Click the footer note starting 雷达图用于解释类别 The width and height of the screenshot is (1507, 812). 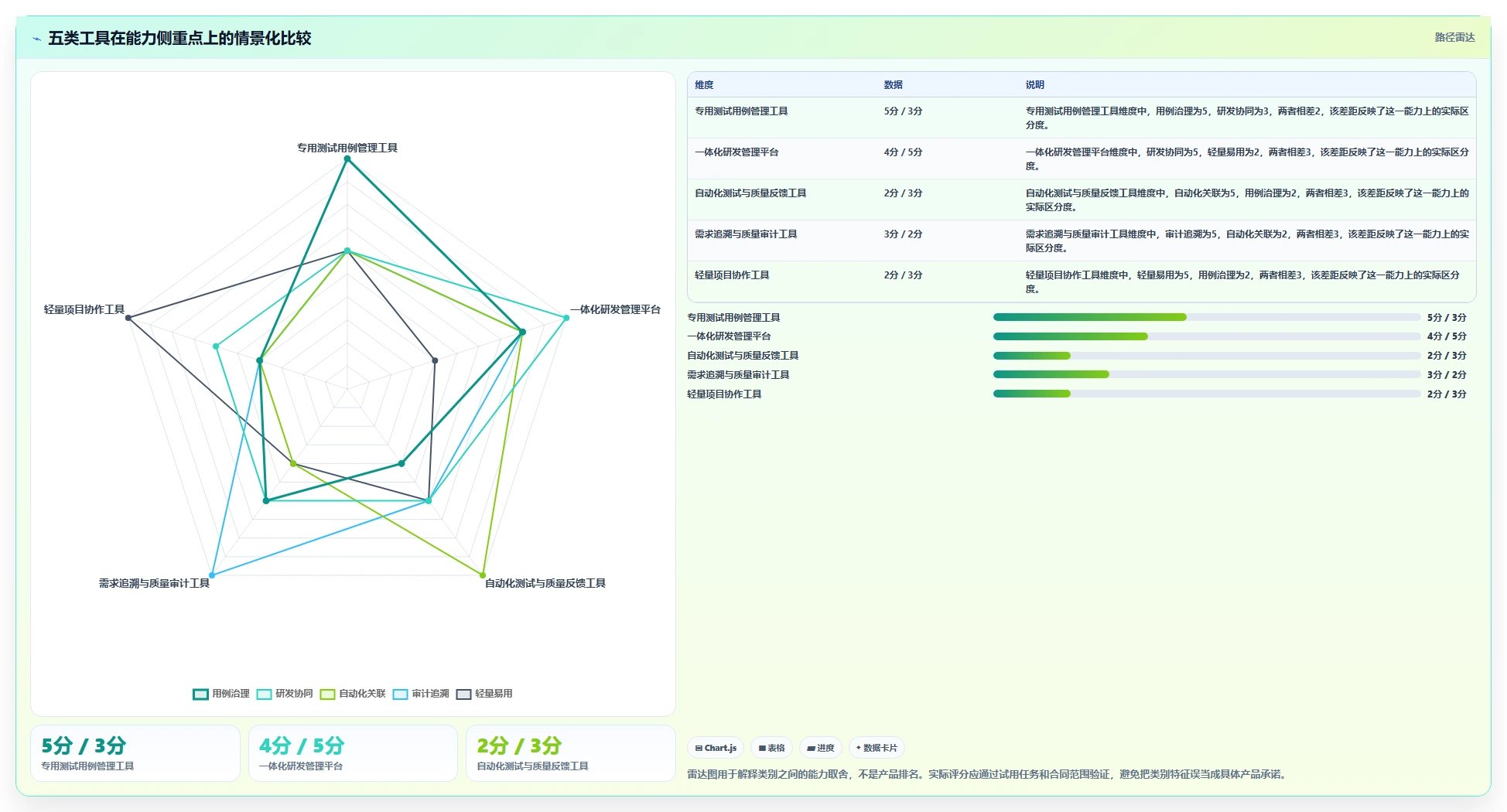(x=988, y=774)
